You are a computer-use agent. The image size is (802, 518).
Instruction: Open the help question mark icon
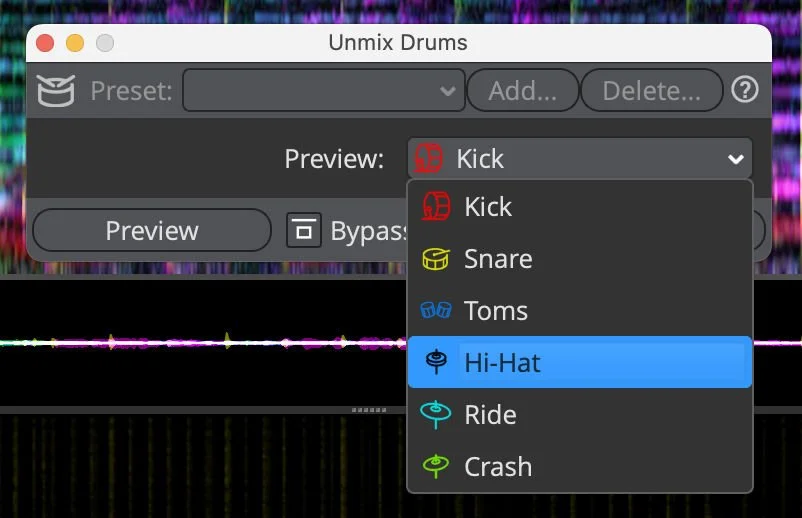(x=745, y=90)
